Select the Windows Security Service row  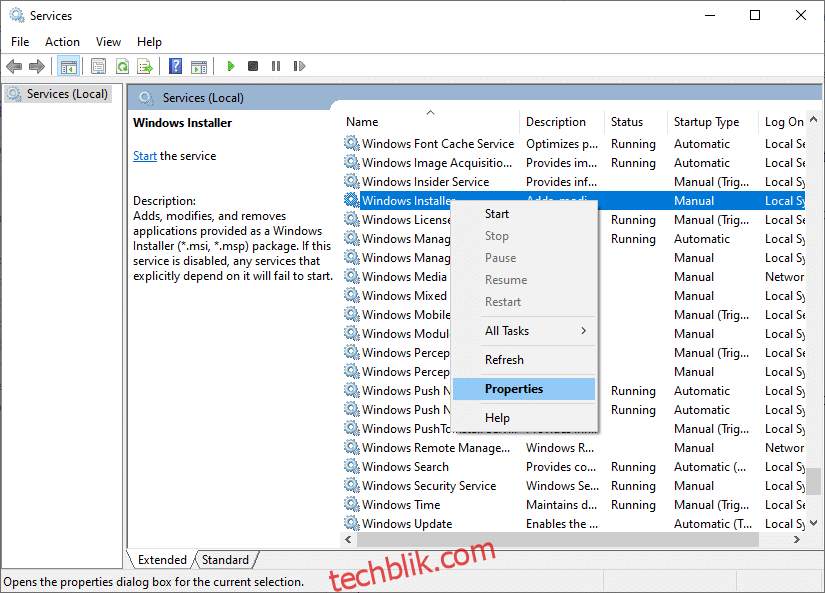[575, 486]
